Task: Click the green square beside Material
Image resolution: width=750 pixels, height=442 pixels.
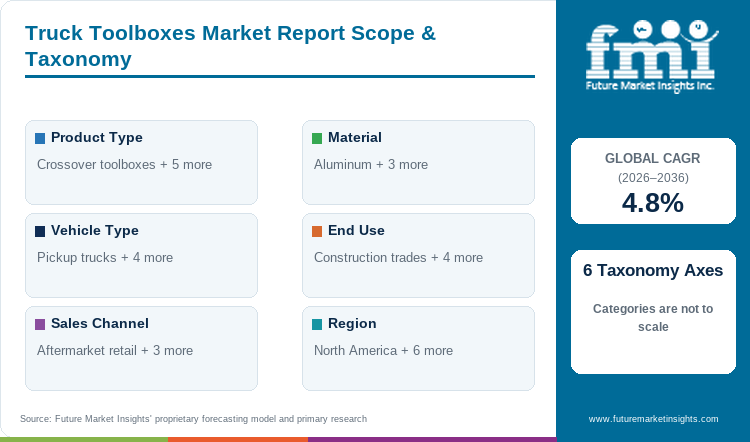Action: tap(317, 138)
